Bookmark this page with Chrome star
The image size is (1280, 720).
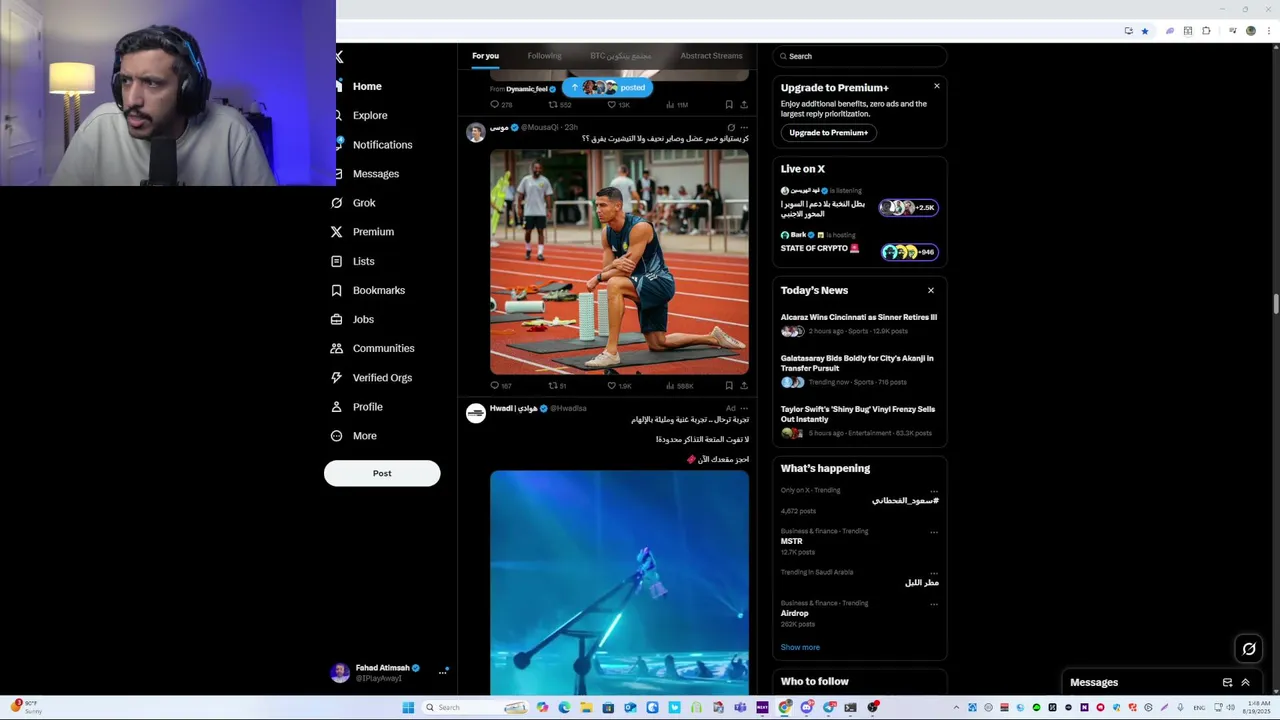pyautogui.click(x=1145, y=31)
